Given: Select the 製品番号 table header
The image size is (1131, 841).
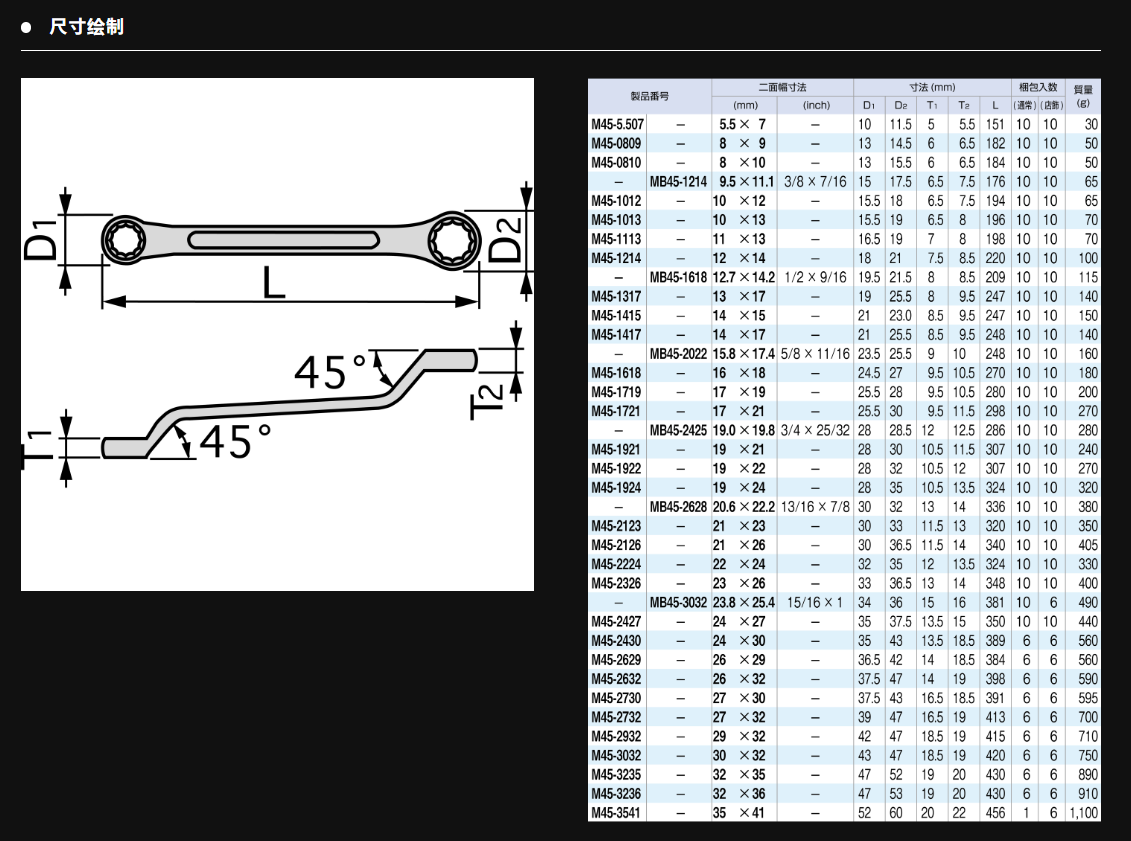Looking at the screenshot, I should point(649,96).
